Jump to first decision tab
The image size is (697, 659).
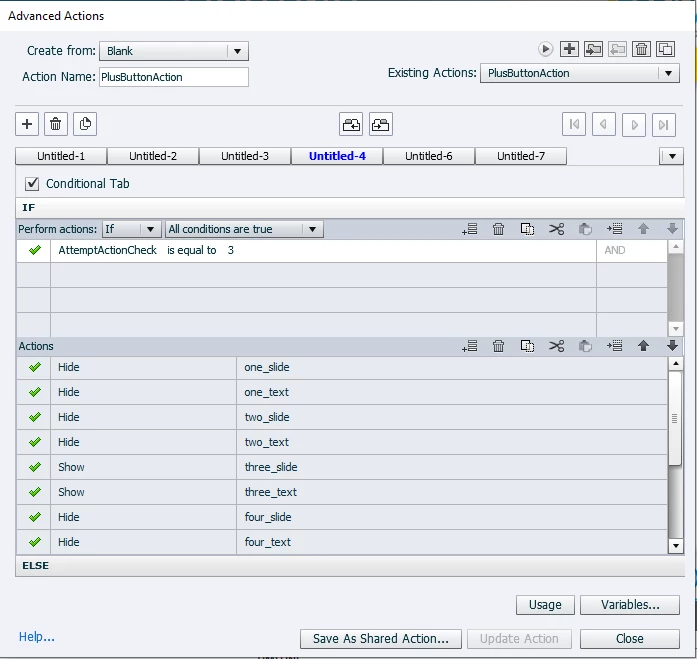574,124
